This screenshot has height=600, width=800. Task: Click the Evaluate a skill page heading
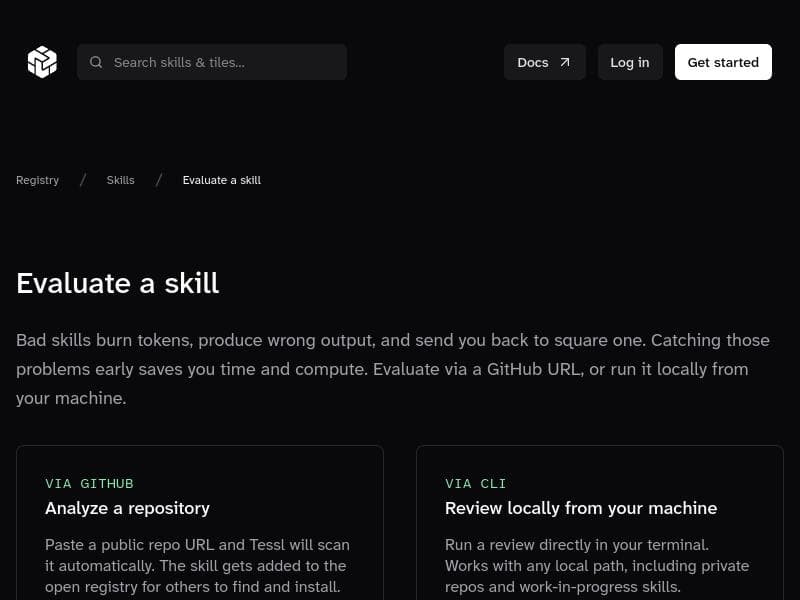coord(117,283)
